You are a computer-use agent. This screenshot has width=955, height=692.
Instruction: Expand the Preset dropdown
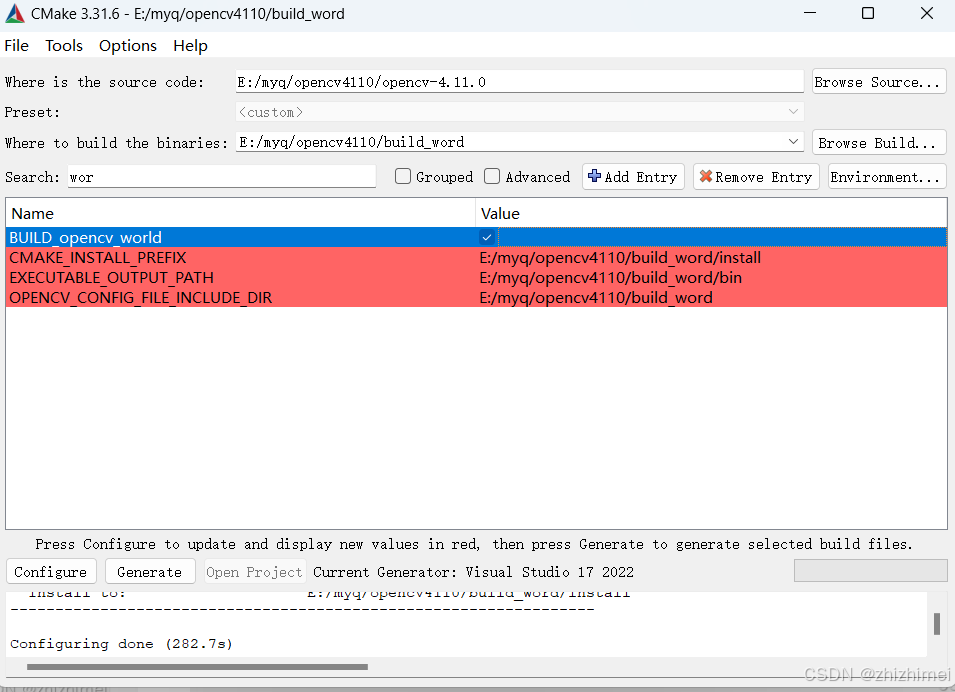click(x=793, y=111)
